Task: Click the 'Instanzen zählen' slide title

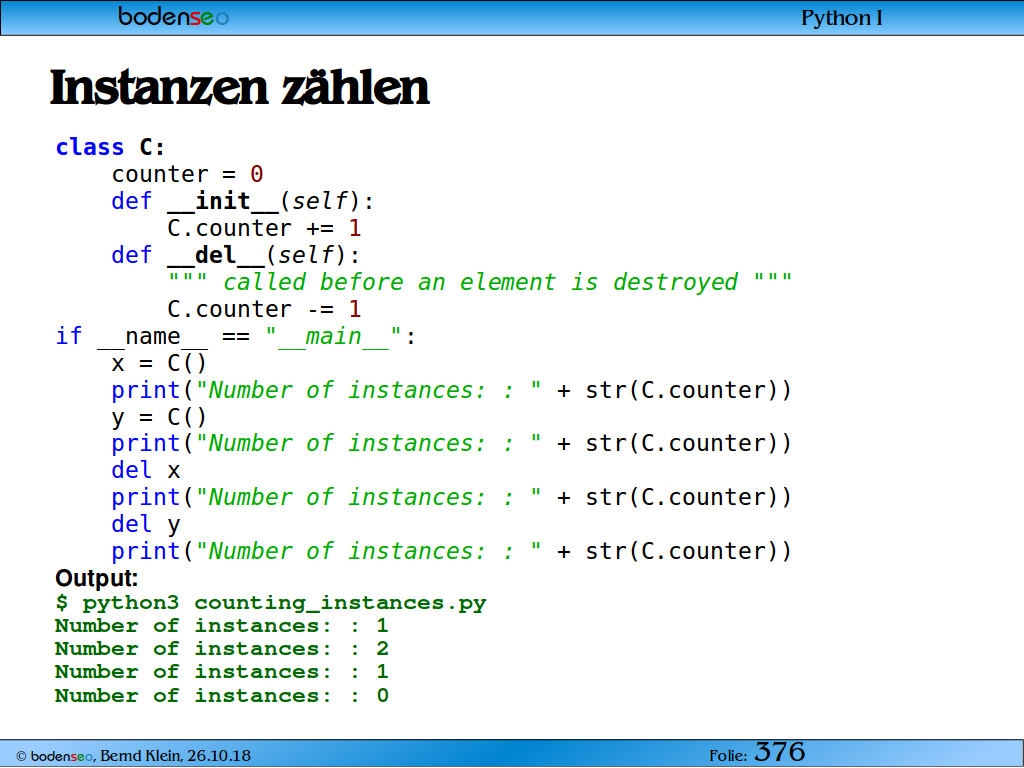Action: [x=240, y=88]
